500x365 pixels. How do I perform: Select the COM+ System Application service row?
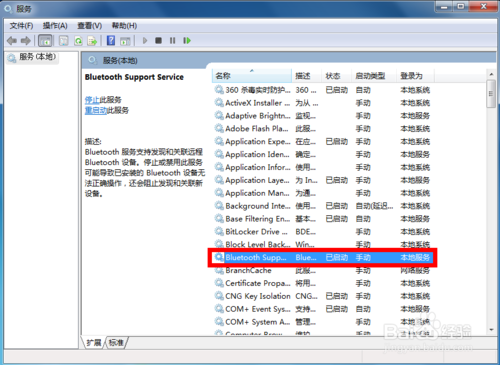[322, 322]
